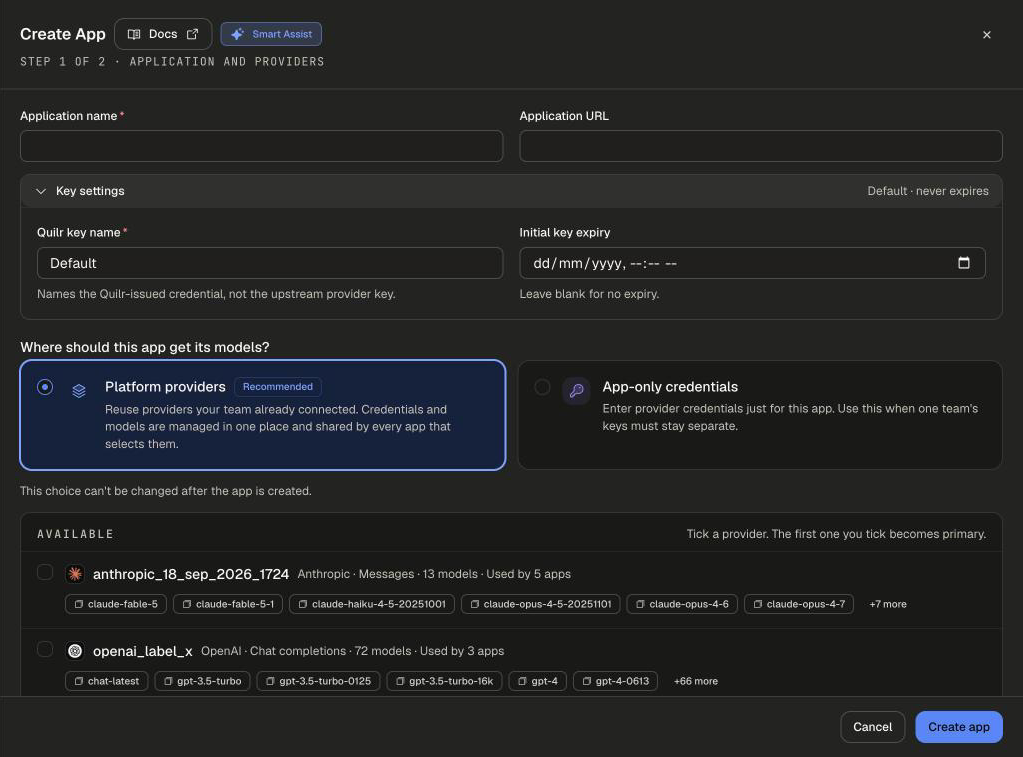Screen dimensions: 1023x757
Task: Click the OpenAI provider logo icon
Action: click(x=75, y=651)
